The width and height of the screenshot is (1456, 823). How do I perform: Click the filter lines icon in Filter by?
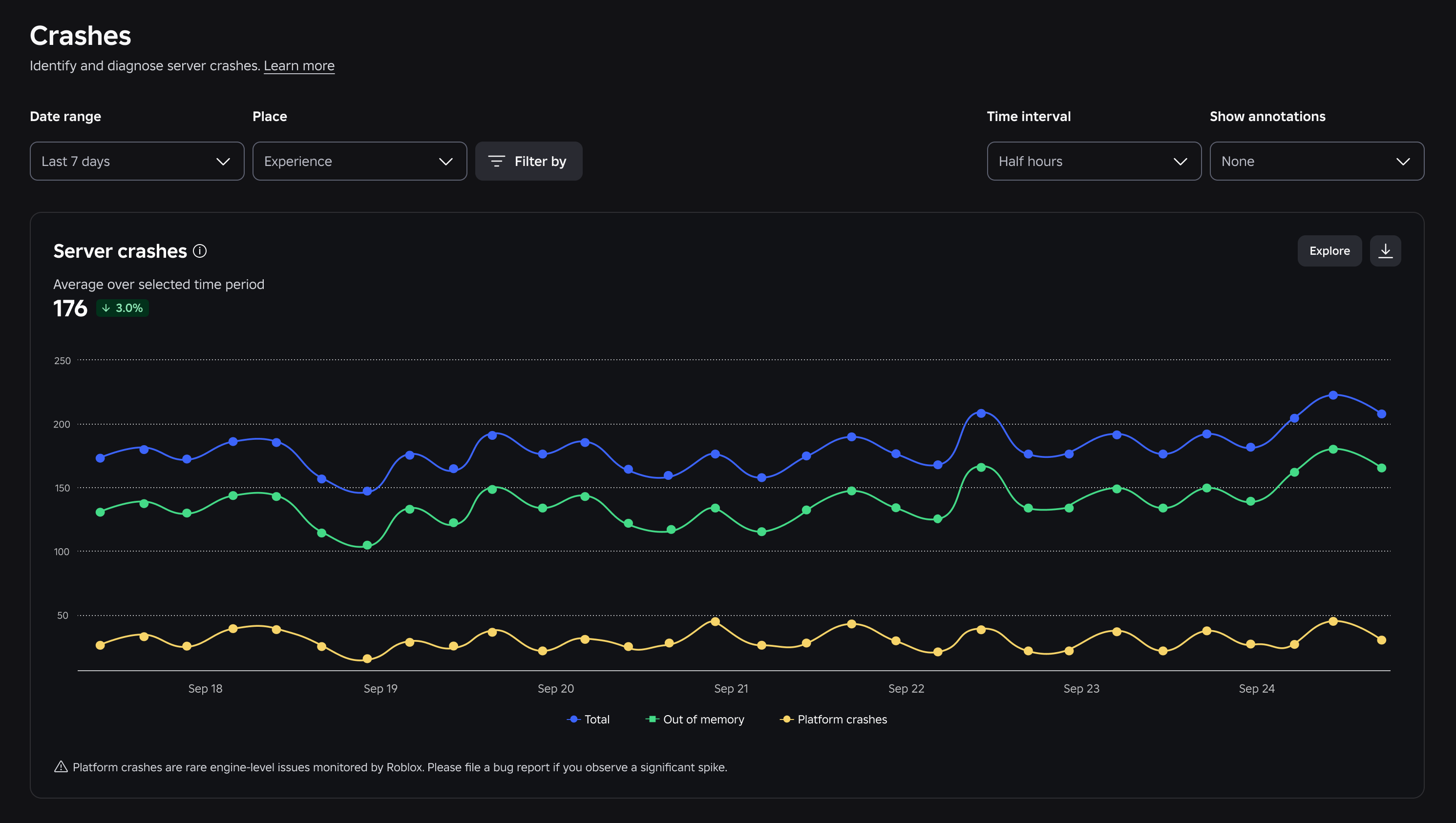coord(496,161)
